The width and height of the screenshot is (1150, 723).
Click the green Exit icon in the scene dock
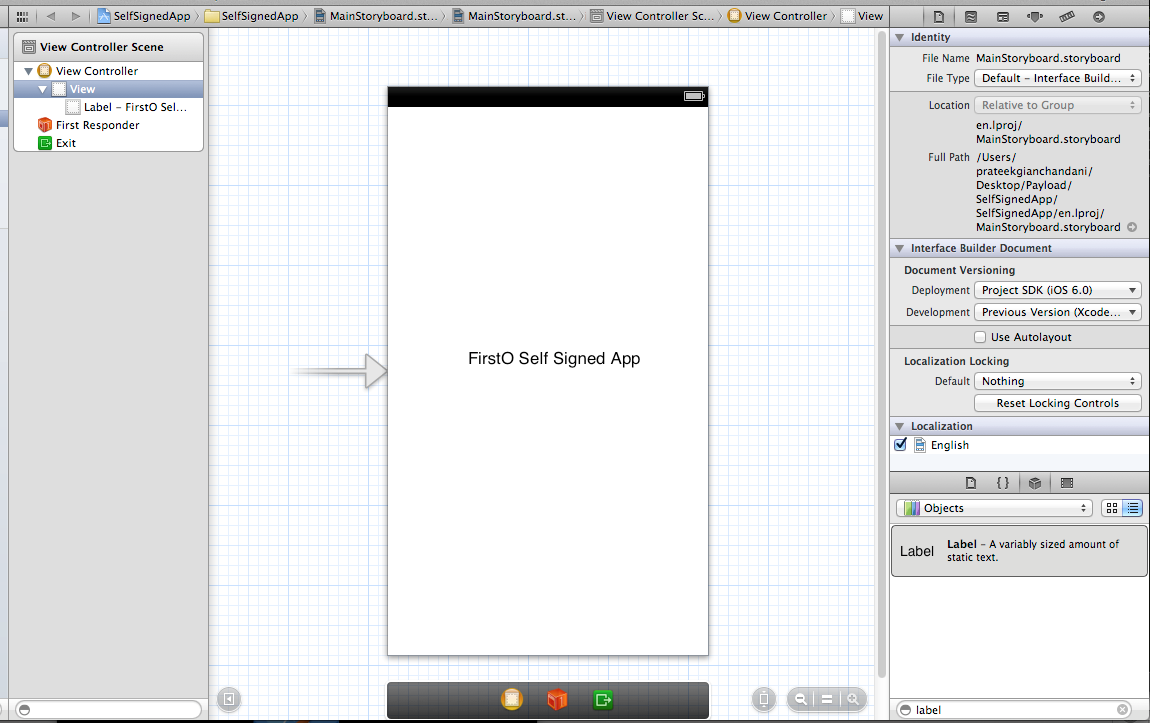[603, 700]
